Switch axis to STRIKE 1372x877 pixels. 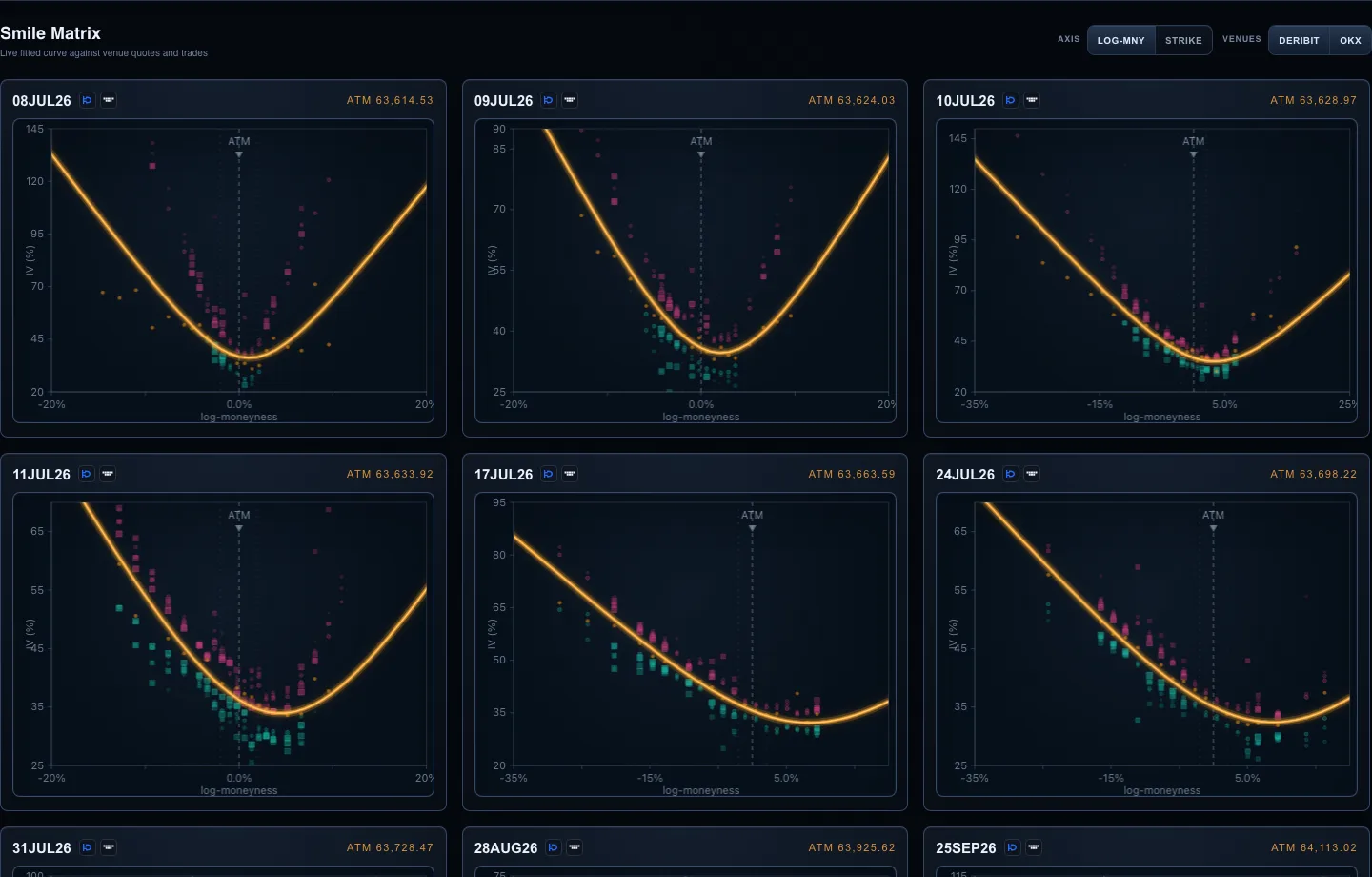coord(1183,40)
